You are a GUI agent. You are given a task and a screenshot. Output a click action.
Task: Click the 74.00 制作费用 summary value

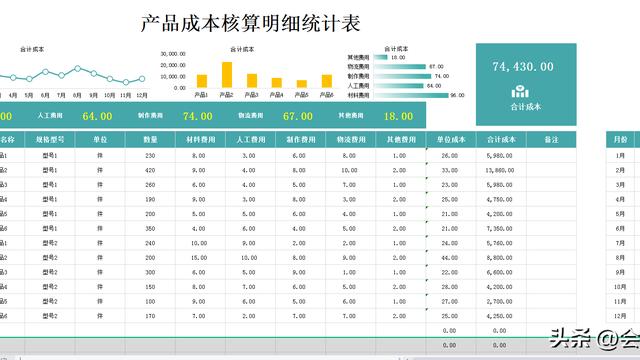(x=198, y=116)
